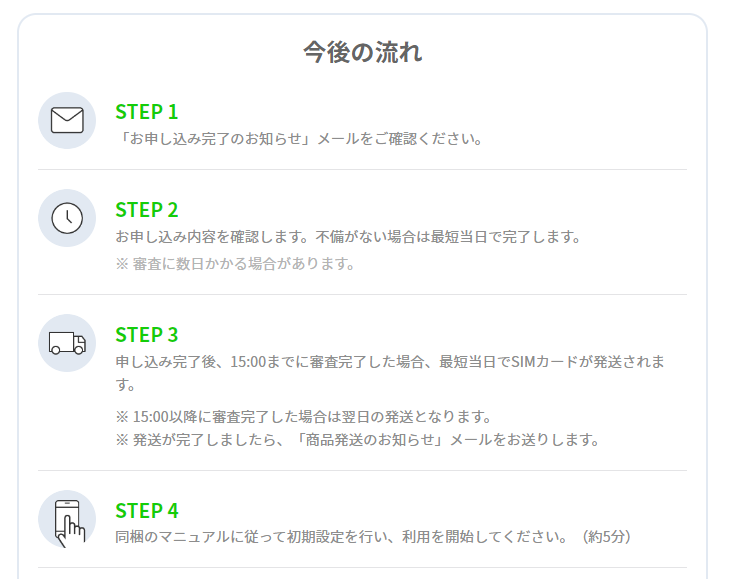
Task: Click the 今後の流れ title
Action: tap(362, 52)
